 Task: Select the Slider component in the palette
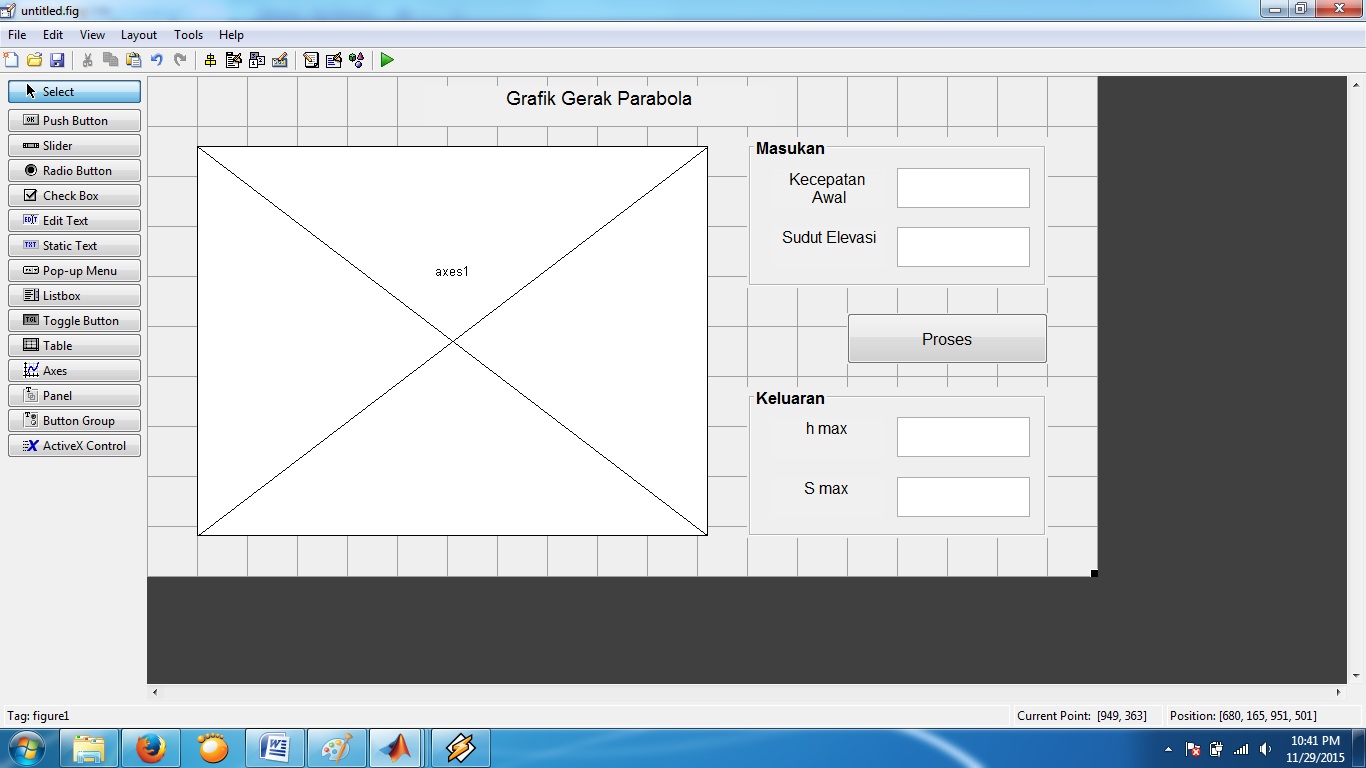(74, 146)
